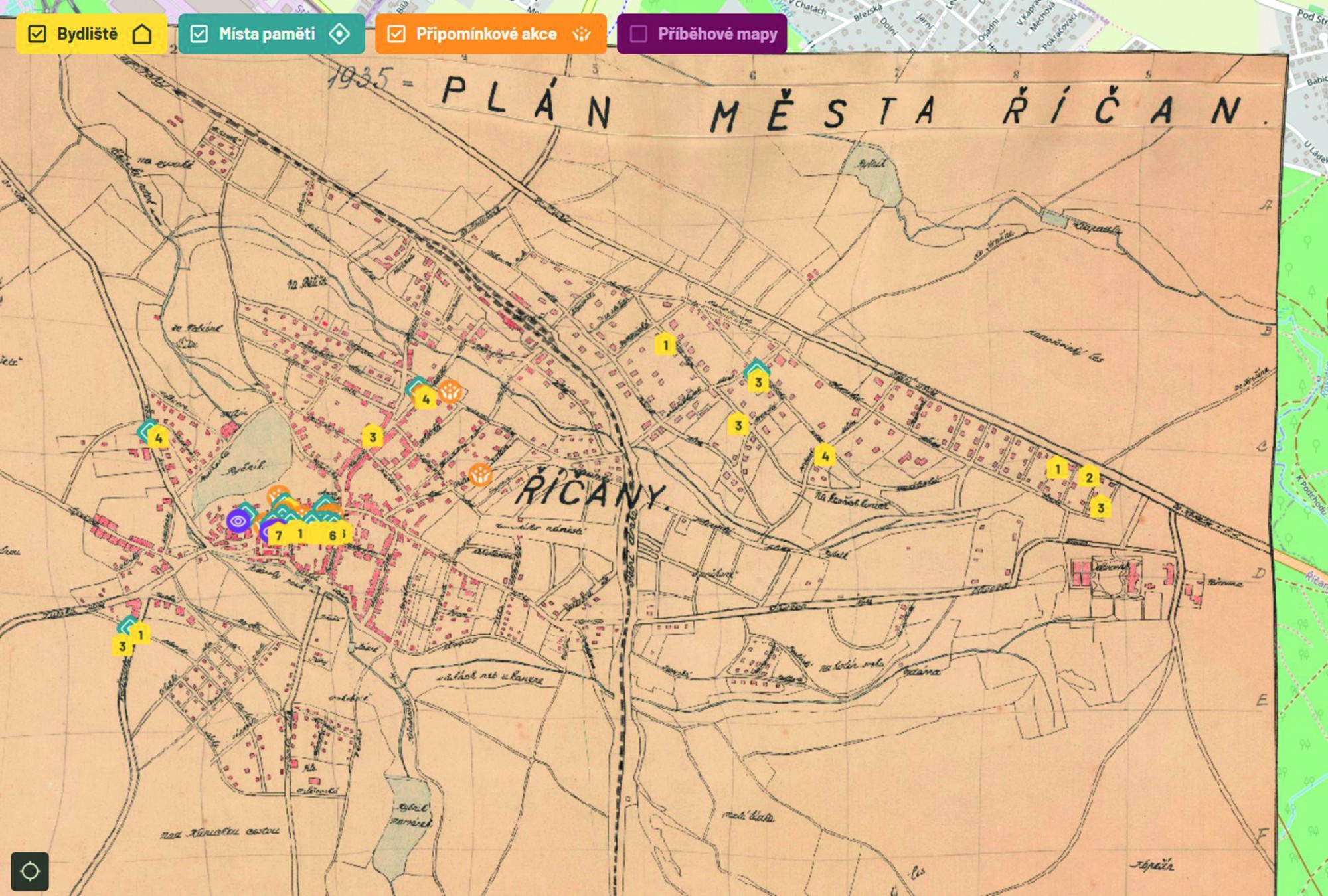Viewport: 1328px width, 896px height.
Task: Enable the Příběhové mapy checkbox
Action: click(638, 34)
